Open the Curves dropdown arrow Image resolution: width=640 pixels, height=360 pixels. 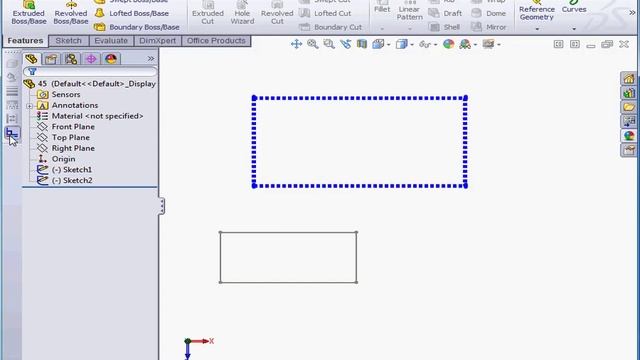click(x=574, y=29)
